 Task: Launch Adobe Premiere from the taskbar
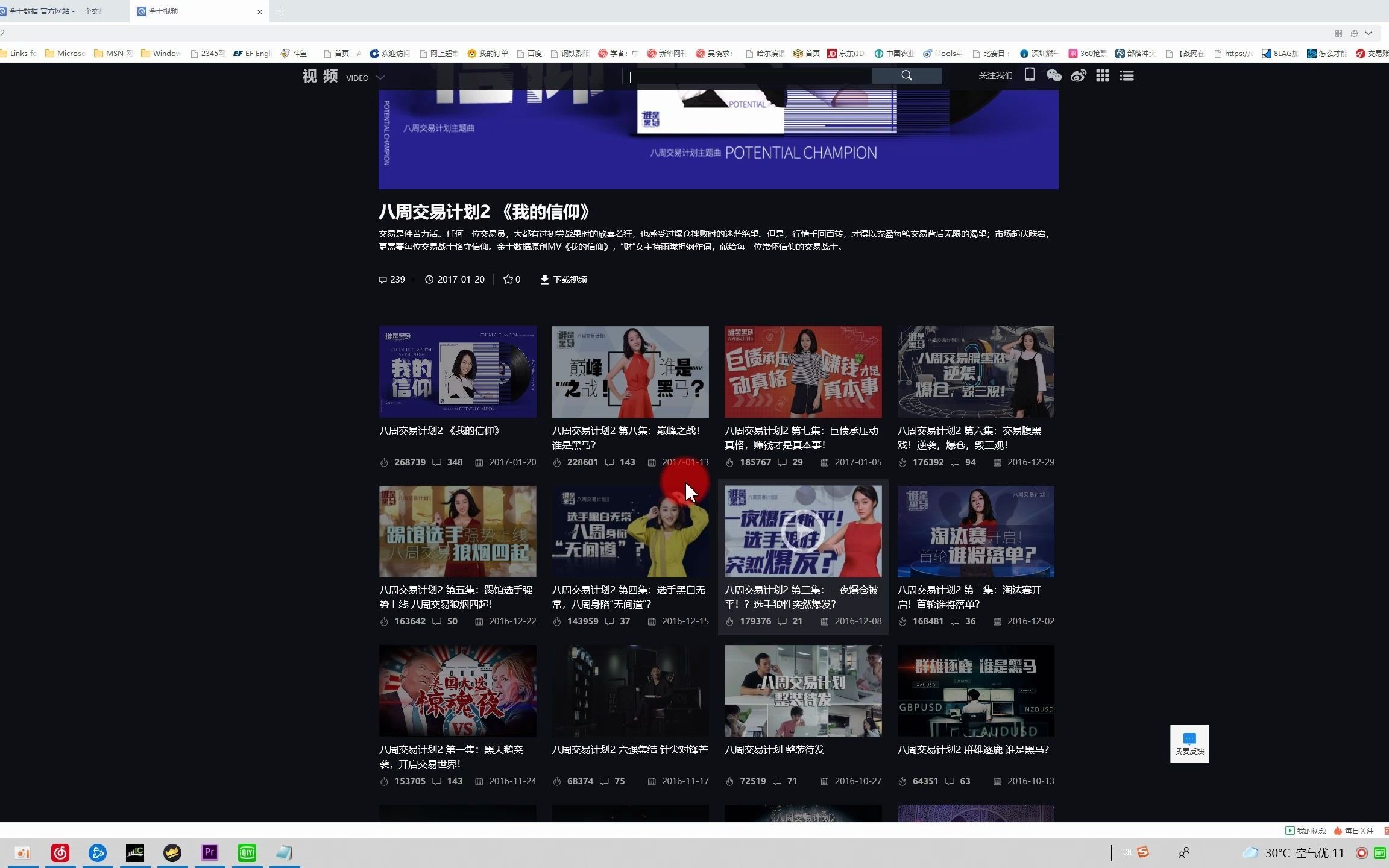pyautogui.click(x=209, y=852)
